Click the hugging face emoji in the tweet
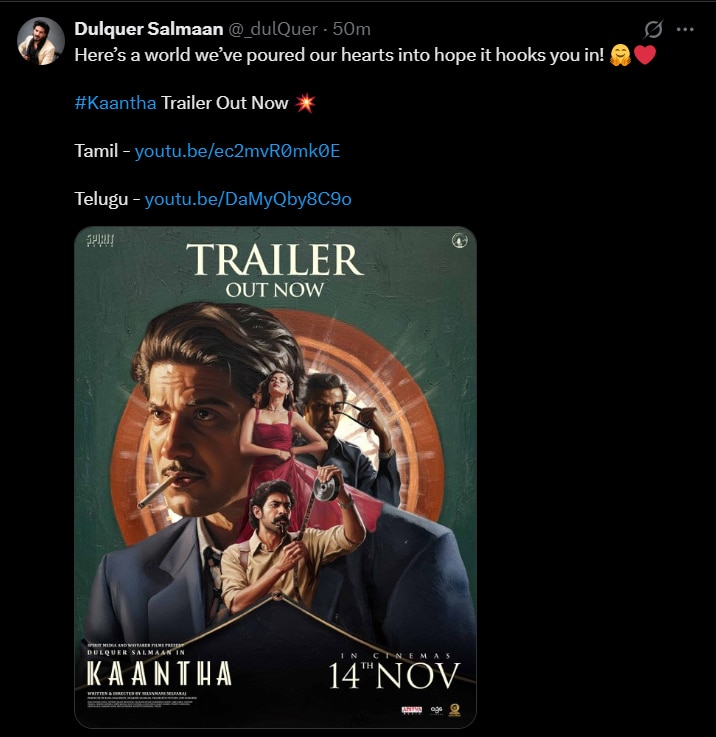This screenshot has width=716, height=737. (620, 55)
